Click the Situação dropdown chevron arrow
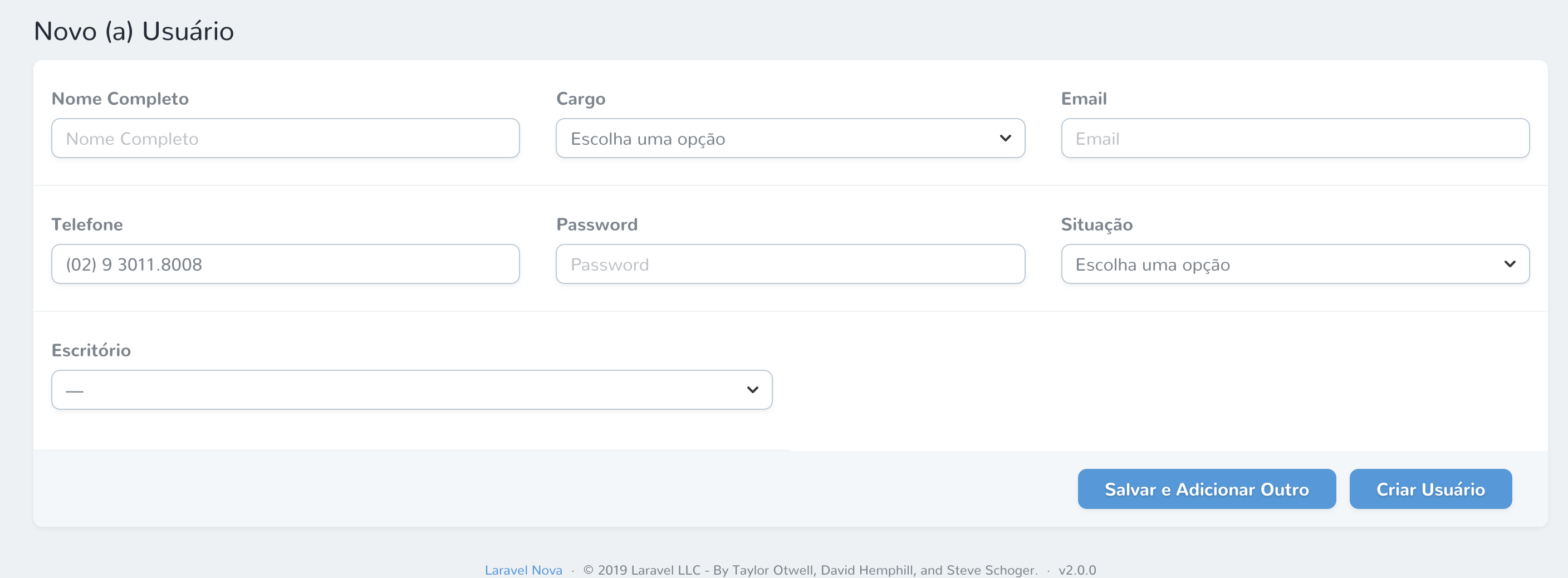Viewport: 1568px width, 578px height. pyautogui.click(x=1510, y=263)
